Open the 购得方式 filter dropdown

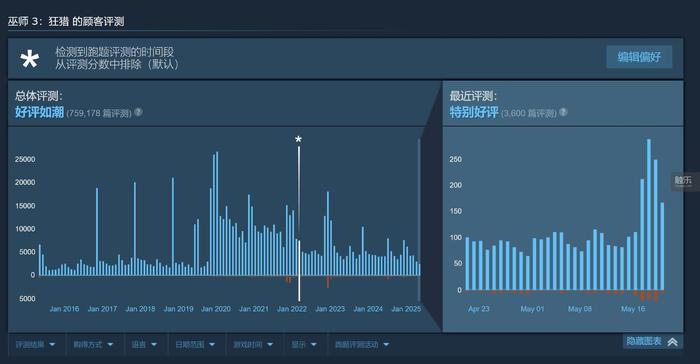93,344
